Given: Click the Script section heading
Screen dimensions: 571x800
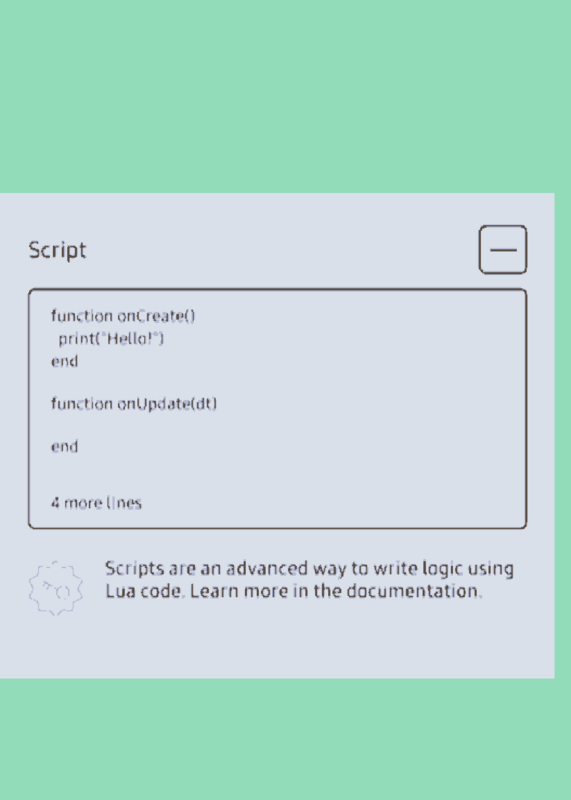Looking at the screenshot, I should coord(57,251).
